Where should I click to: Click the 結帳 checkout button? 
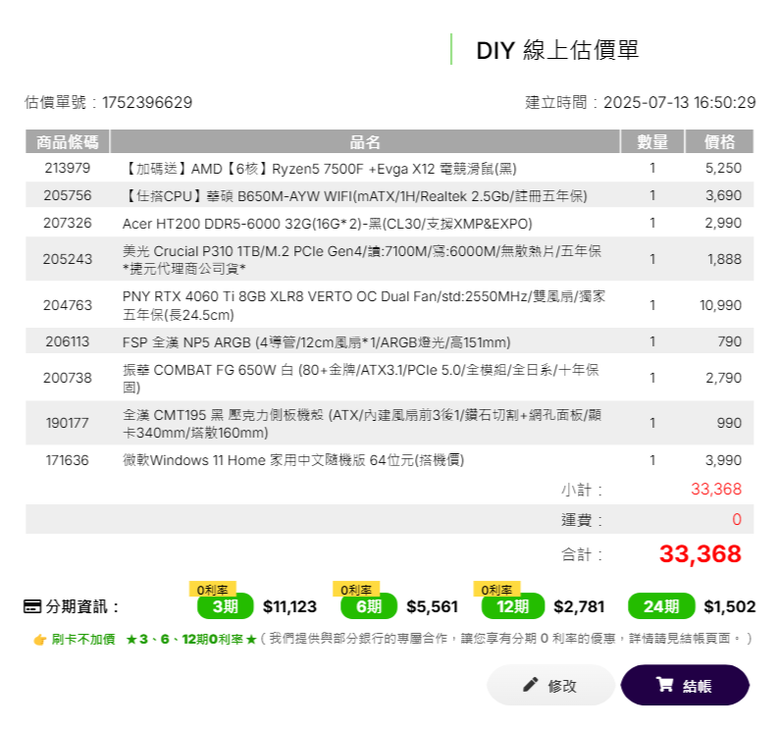(x=685, y=685)
